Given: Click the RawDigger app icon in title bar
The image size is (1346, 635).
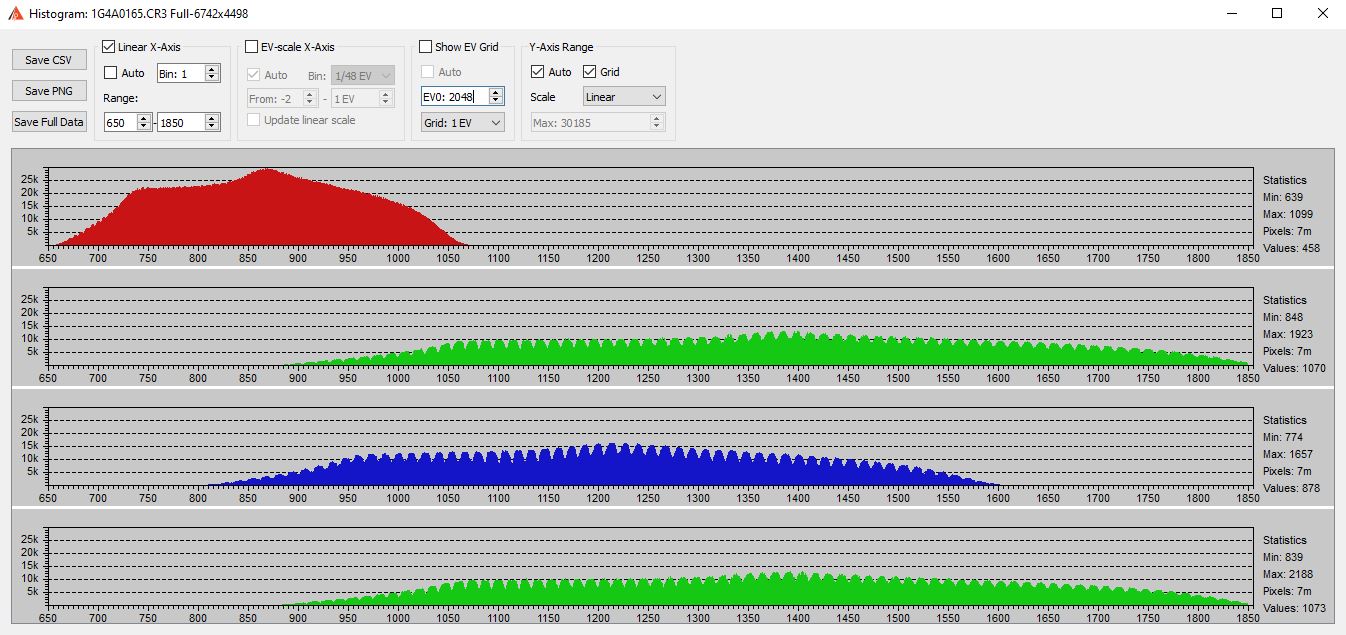Looking at the screenshot, I should tap(15, 14).
